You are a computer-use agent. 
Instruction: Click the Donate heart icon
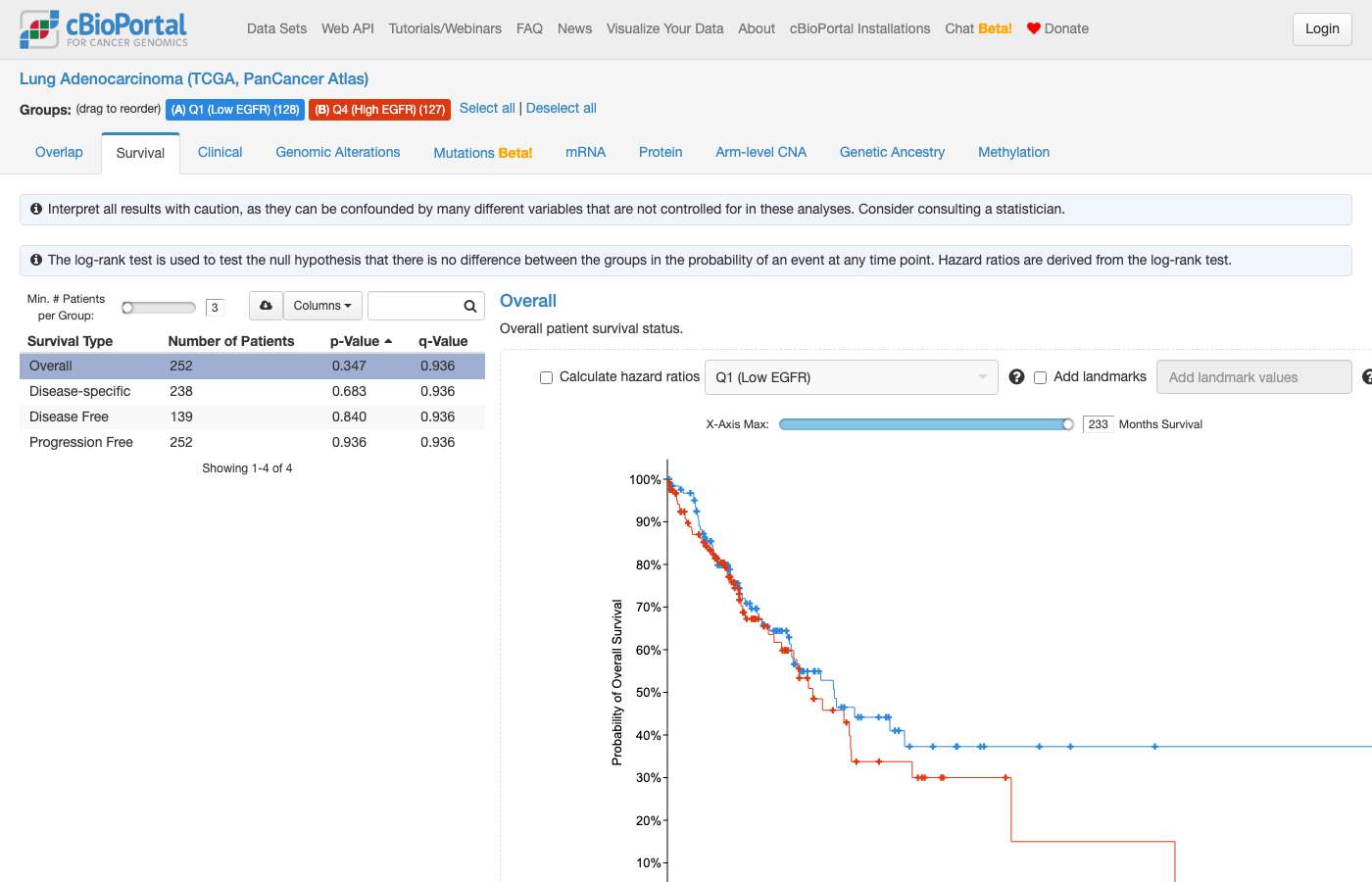click(1033, 28)
